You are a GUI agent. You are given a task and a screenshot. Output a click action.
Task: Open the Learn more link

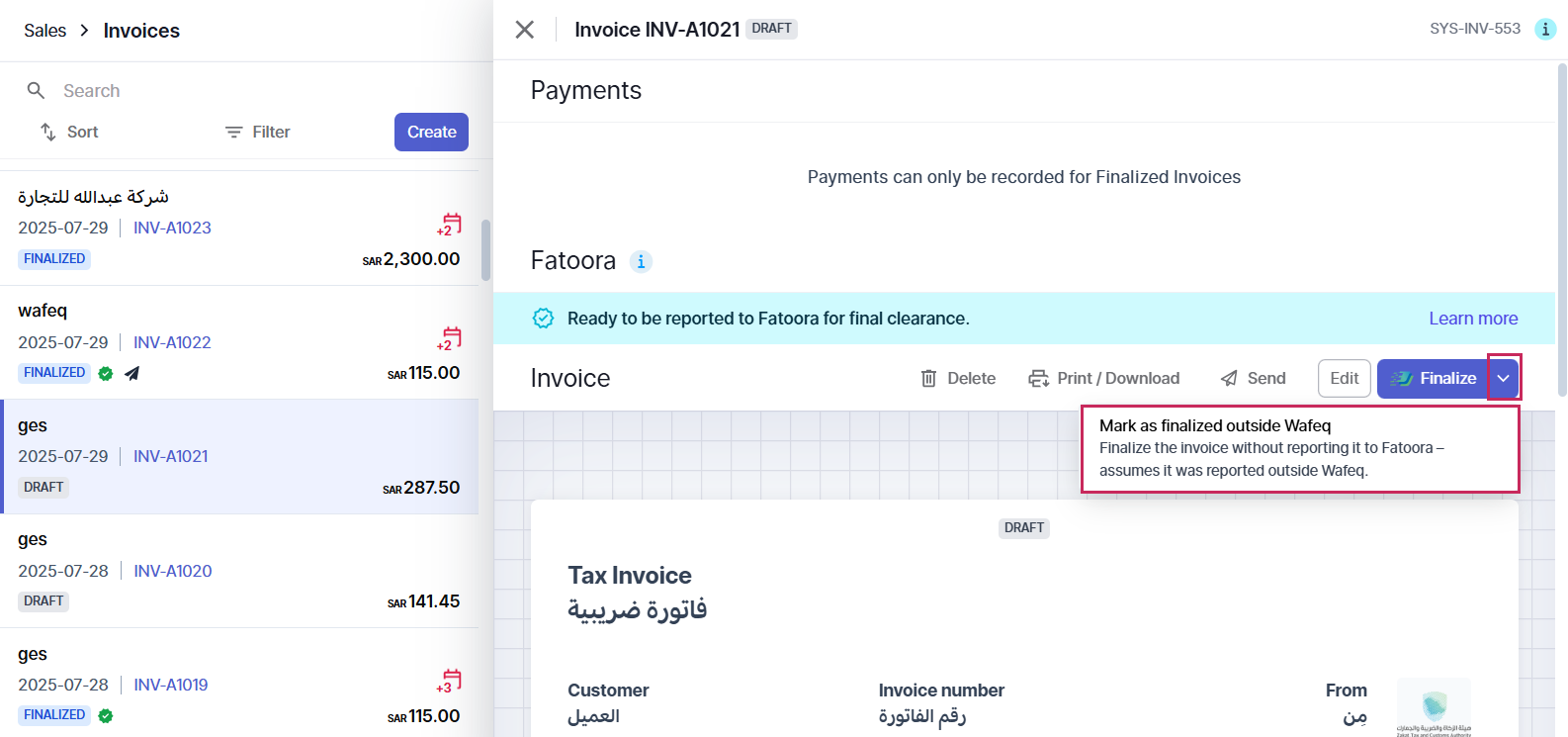1473,319
